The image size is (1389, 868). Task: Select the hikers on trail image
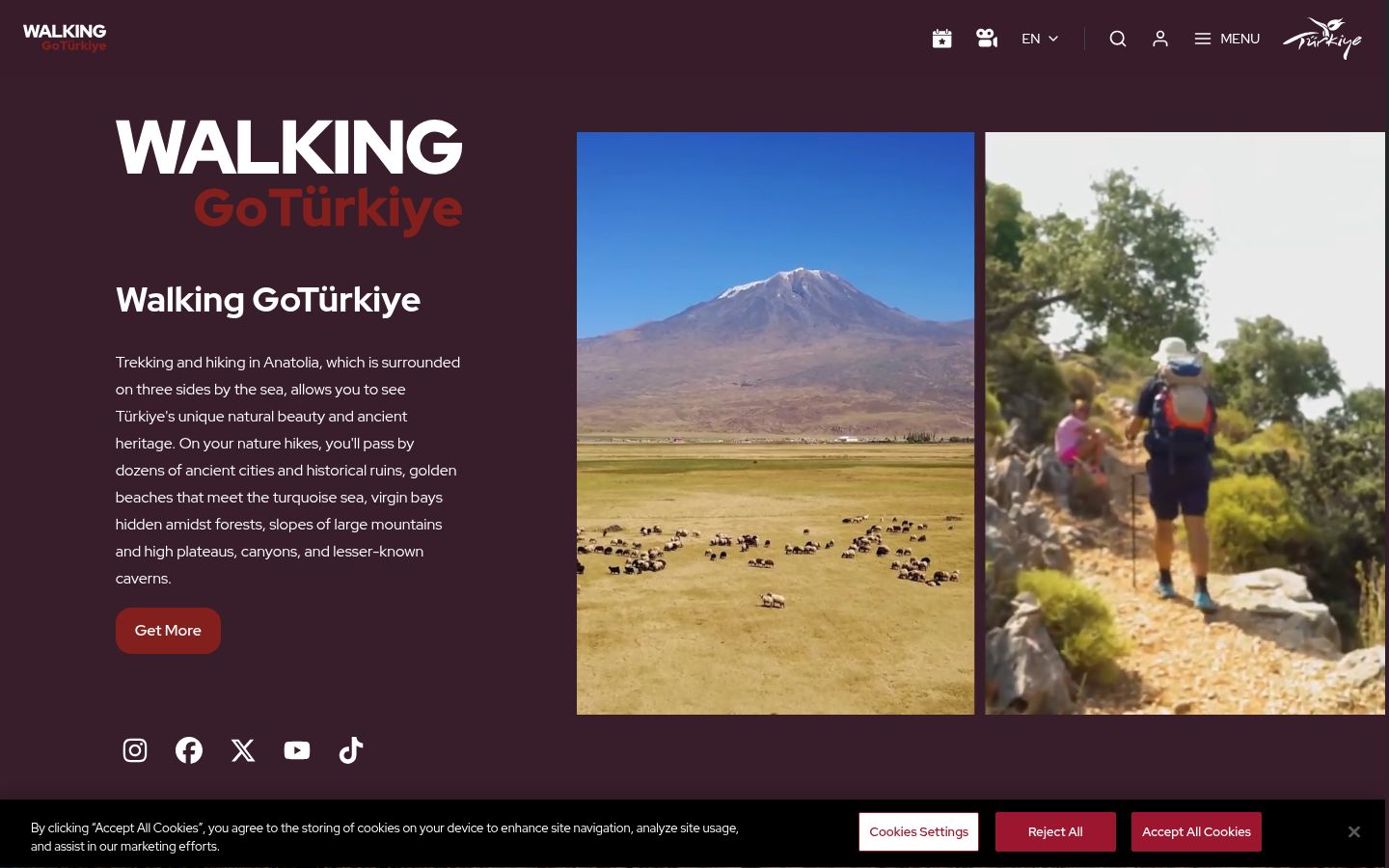coord(1185,423)
